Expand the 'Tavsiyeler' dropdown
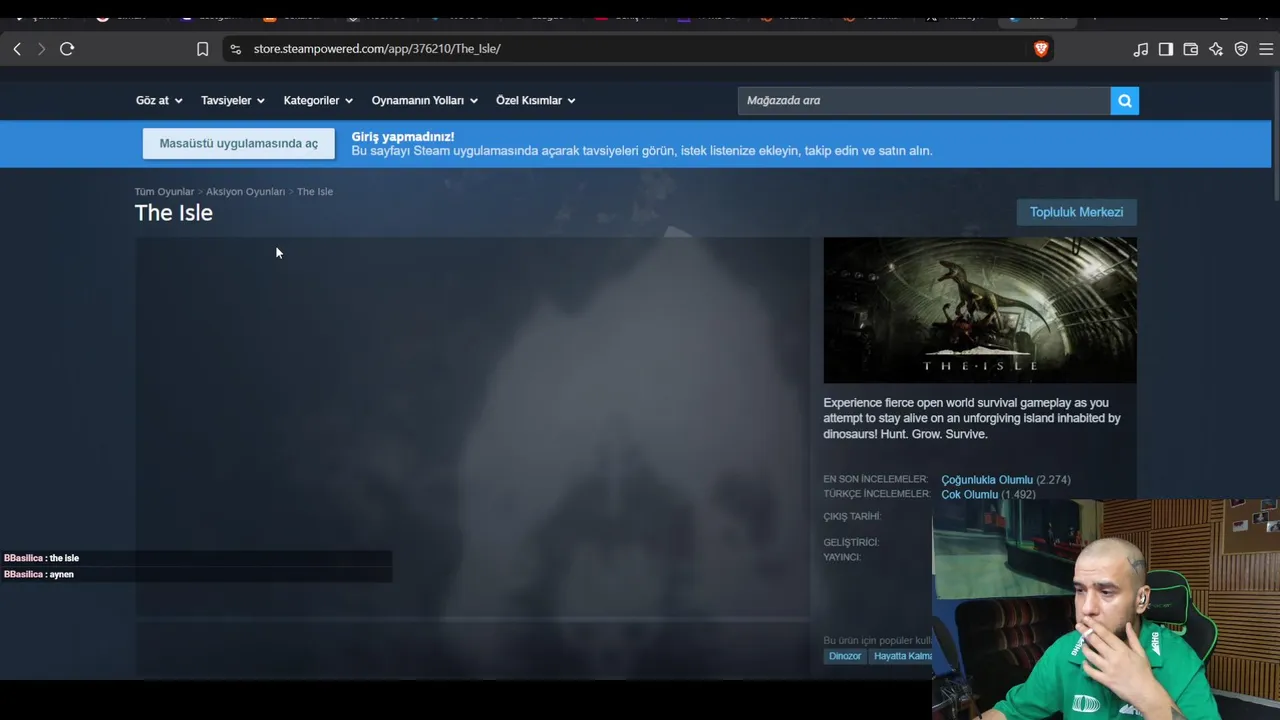 point(232,100)
